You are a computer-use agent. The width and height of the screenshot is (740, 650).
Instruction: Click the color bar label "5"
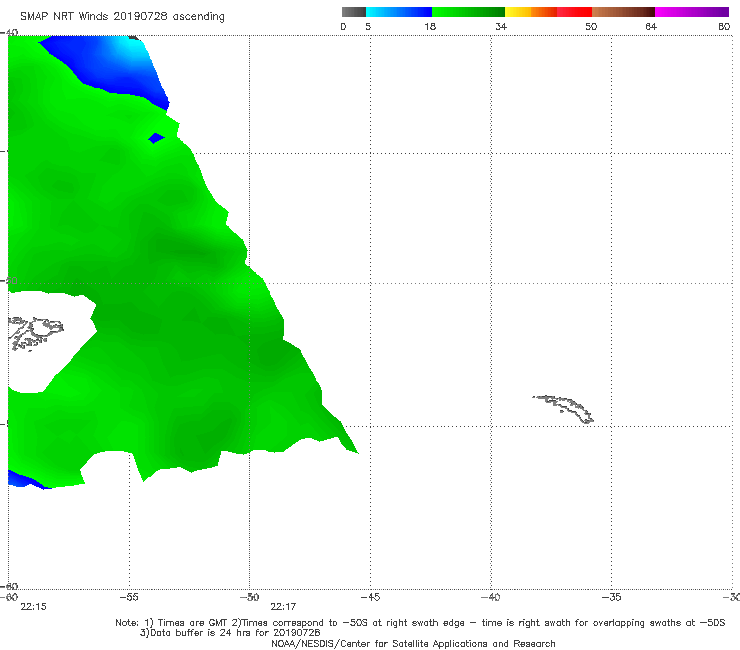pos(368,26)
